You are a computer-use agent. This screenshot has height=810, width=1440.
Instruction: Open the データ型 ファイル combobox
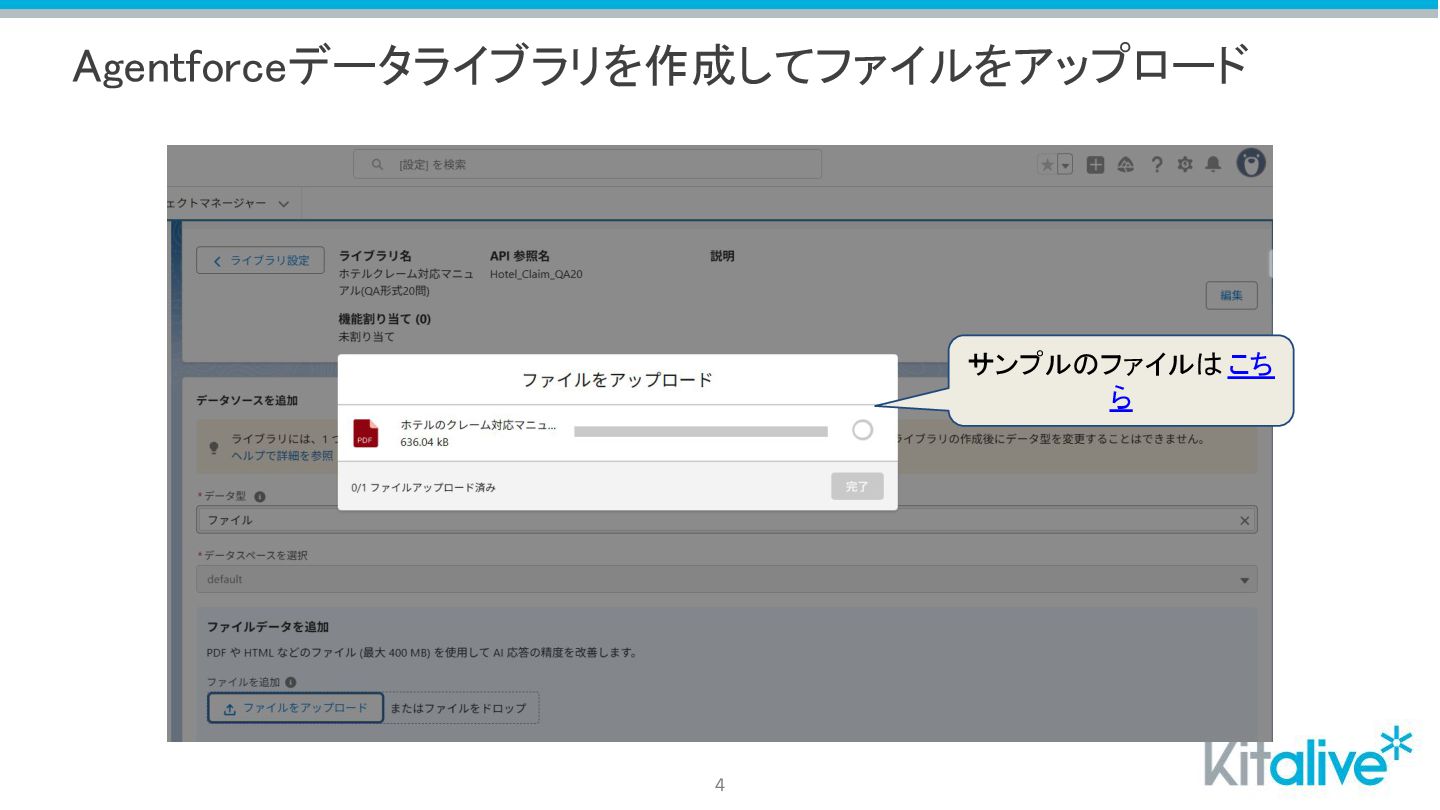726,520
